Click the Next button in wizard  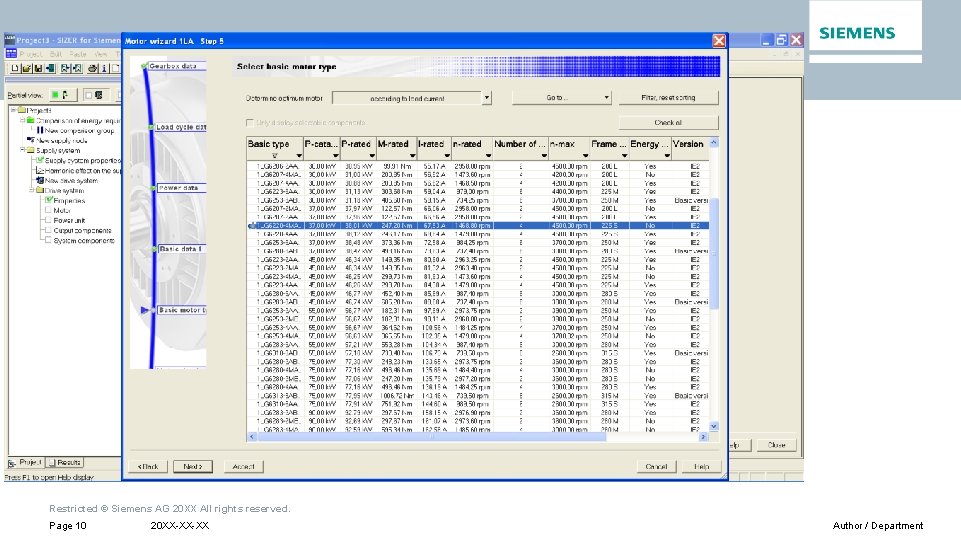[x=192, y=466]
